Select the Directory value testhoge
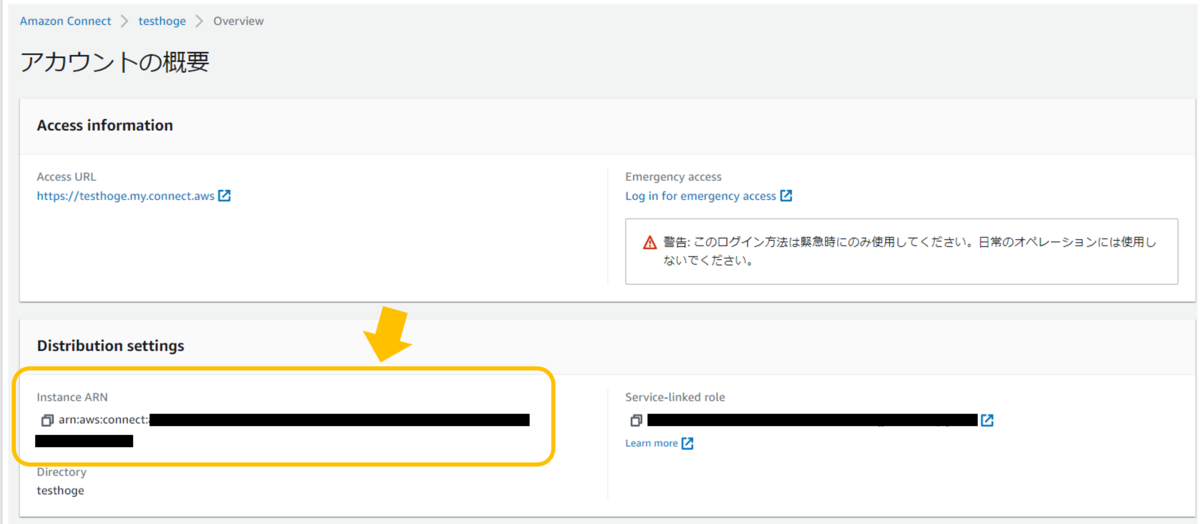This screenshot has width=1200, height=524. 60,491
